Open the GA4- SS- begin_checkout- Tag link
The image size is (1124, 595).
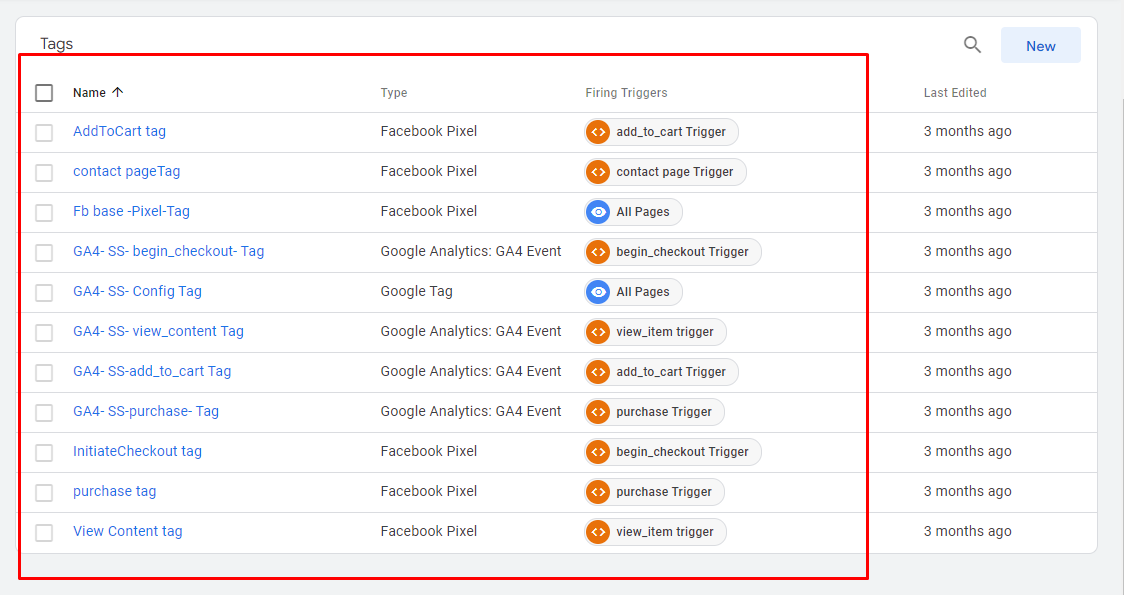pos(168,252)
